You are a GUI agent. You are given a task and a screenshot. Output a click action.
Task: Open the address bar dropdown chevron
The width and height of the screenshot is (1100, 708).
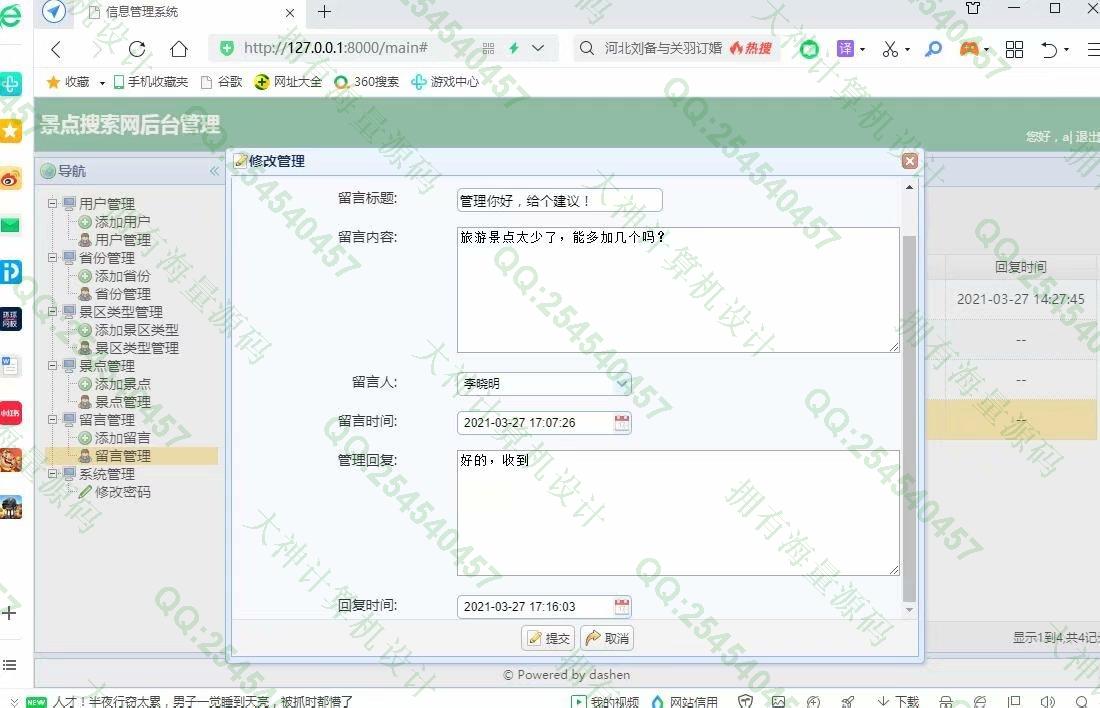point(538,48)
